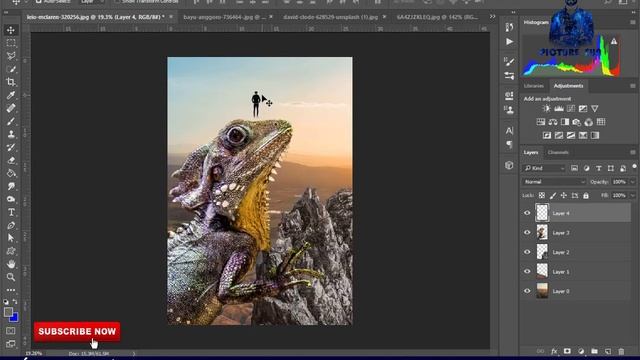
Task: Add a Color Lookup adjustment
Action: 601,122
